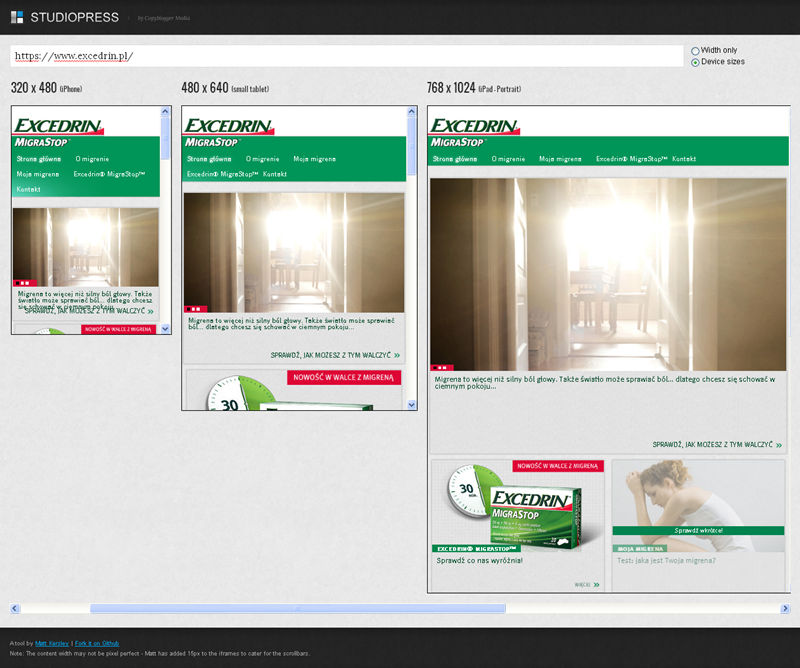Click the small tablet preview scrollbar thumb
Image resolution: width=800 pixels, height=668 pixels.
412,146
